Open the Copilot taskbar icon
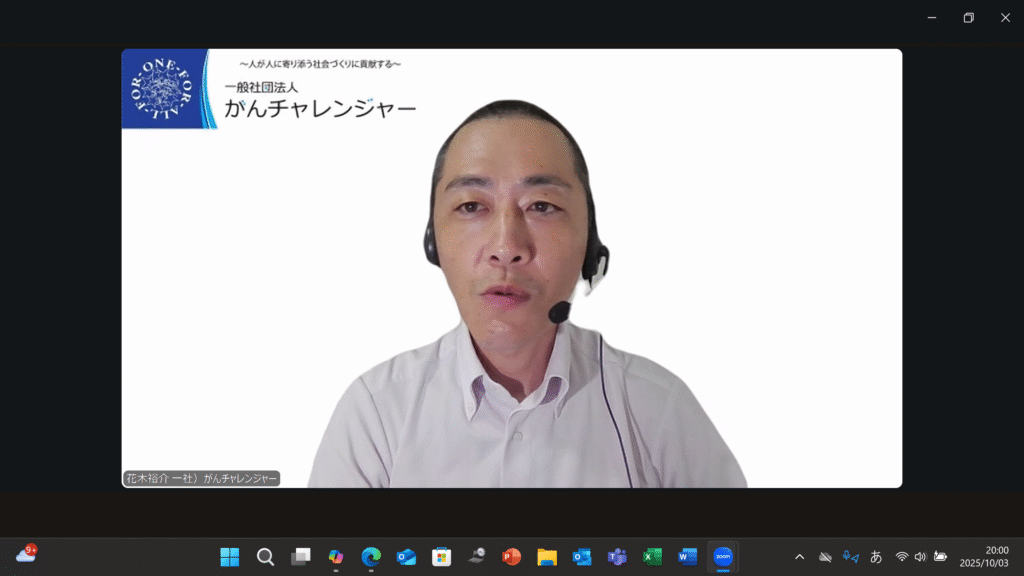The width and height of the screenshot is (1024, 576). click(x=336, y=557)
